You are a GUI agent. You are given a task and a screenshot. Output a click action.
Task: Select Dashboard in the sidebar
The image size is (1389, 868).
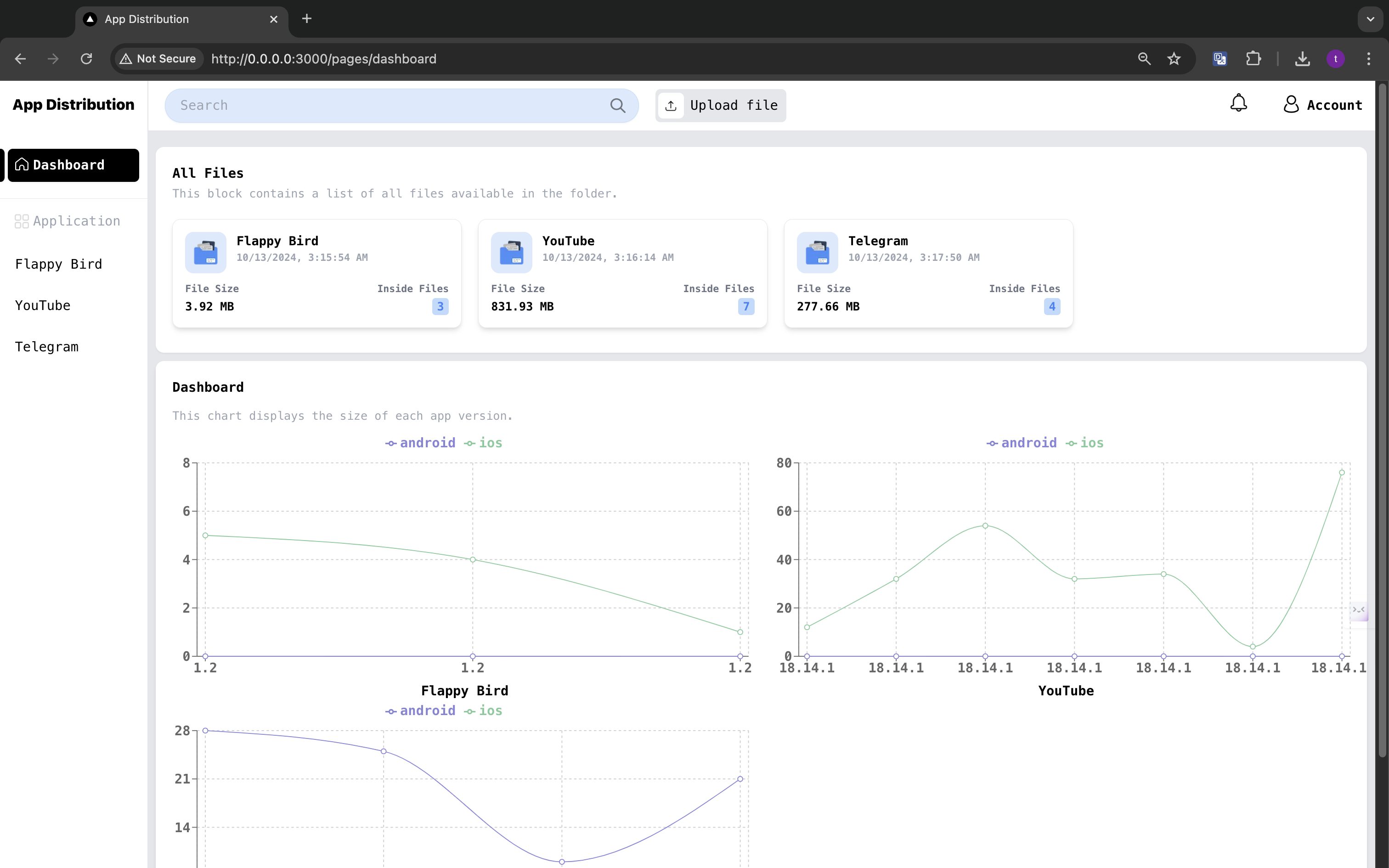(x=73, y=165)
